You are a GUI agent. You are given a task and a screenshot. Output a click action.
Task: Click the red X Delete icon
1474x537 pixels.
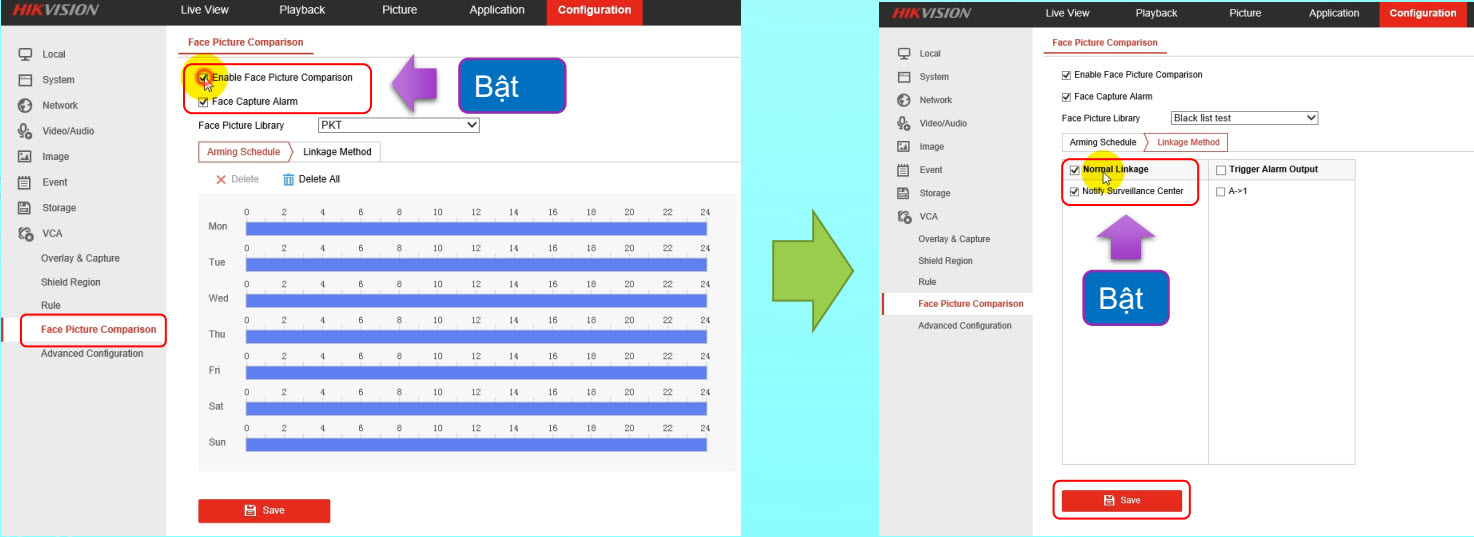click(221, 179)
